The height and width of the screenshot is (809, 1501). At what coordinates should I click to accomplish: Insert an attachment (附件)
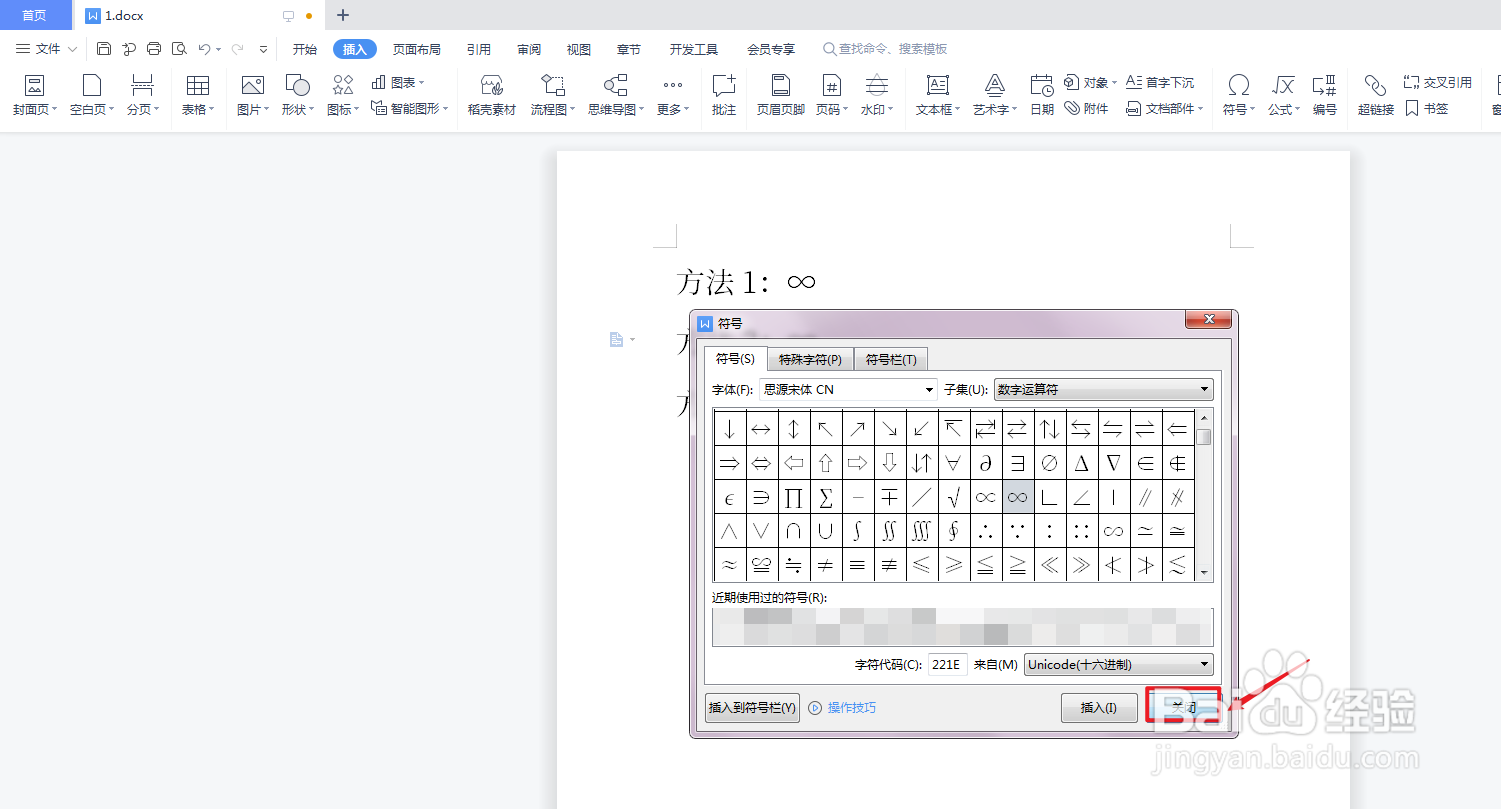click(x=1086, y=108)
